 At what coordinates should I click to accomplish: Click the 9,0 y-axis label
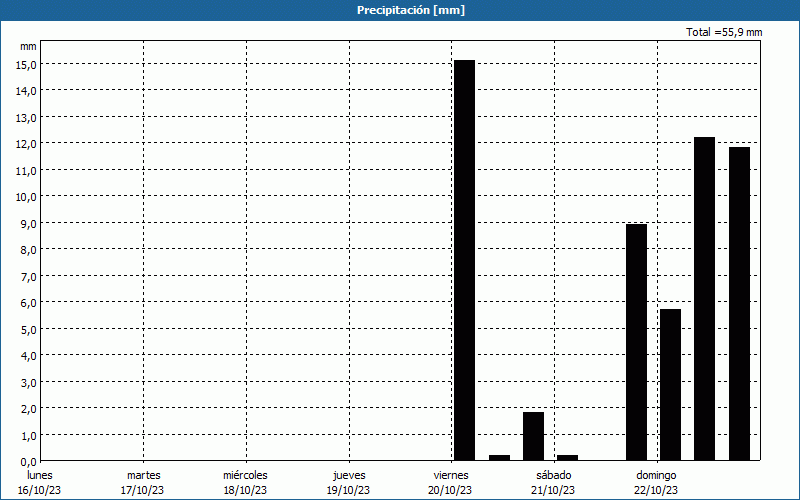click(x=28, y=224)
